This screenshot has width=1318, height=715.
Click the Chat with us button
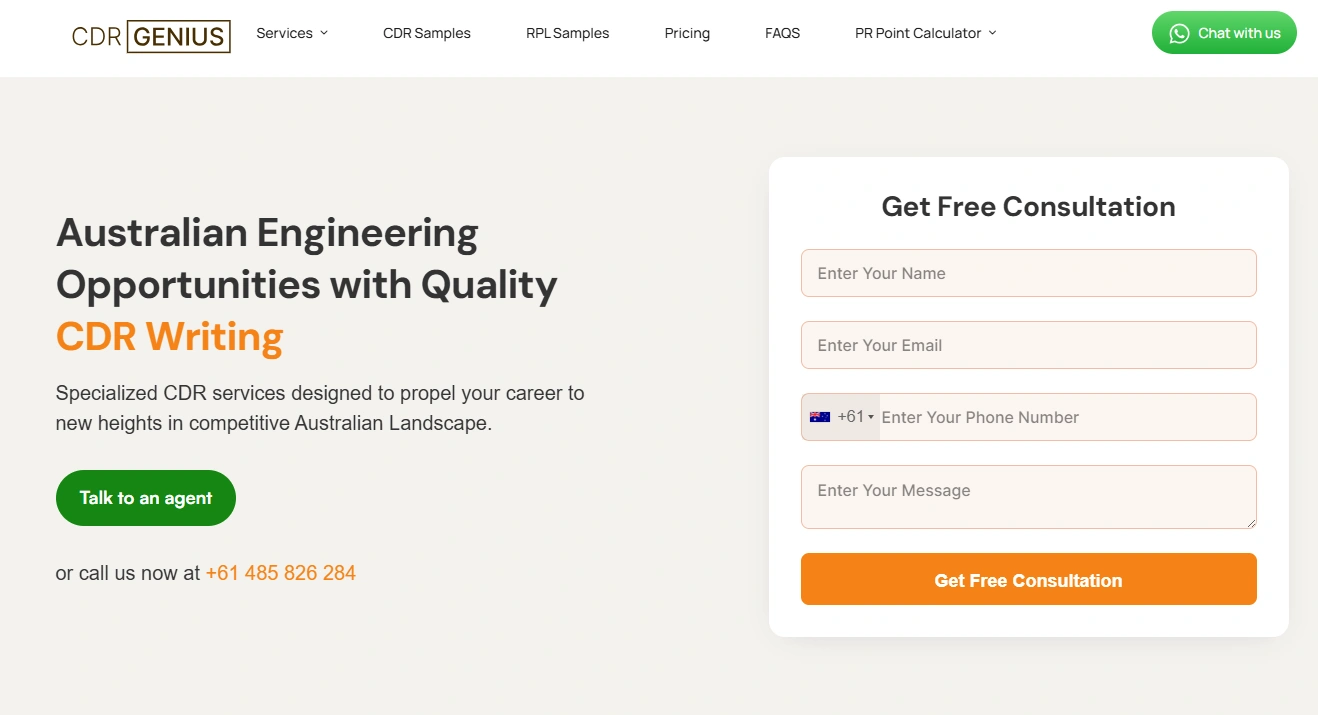(x=1224, y=33)
